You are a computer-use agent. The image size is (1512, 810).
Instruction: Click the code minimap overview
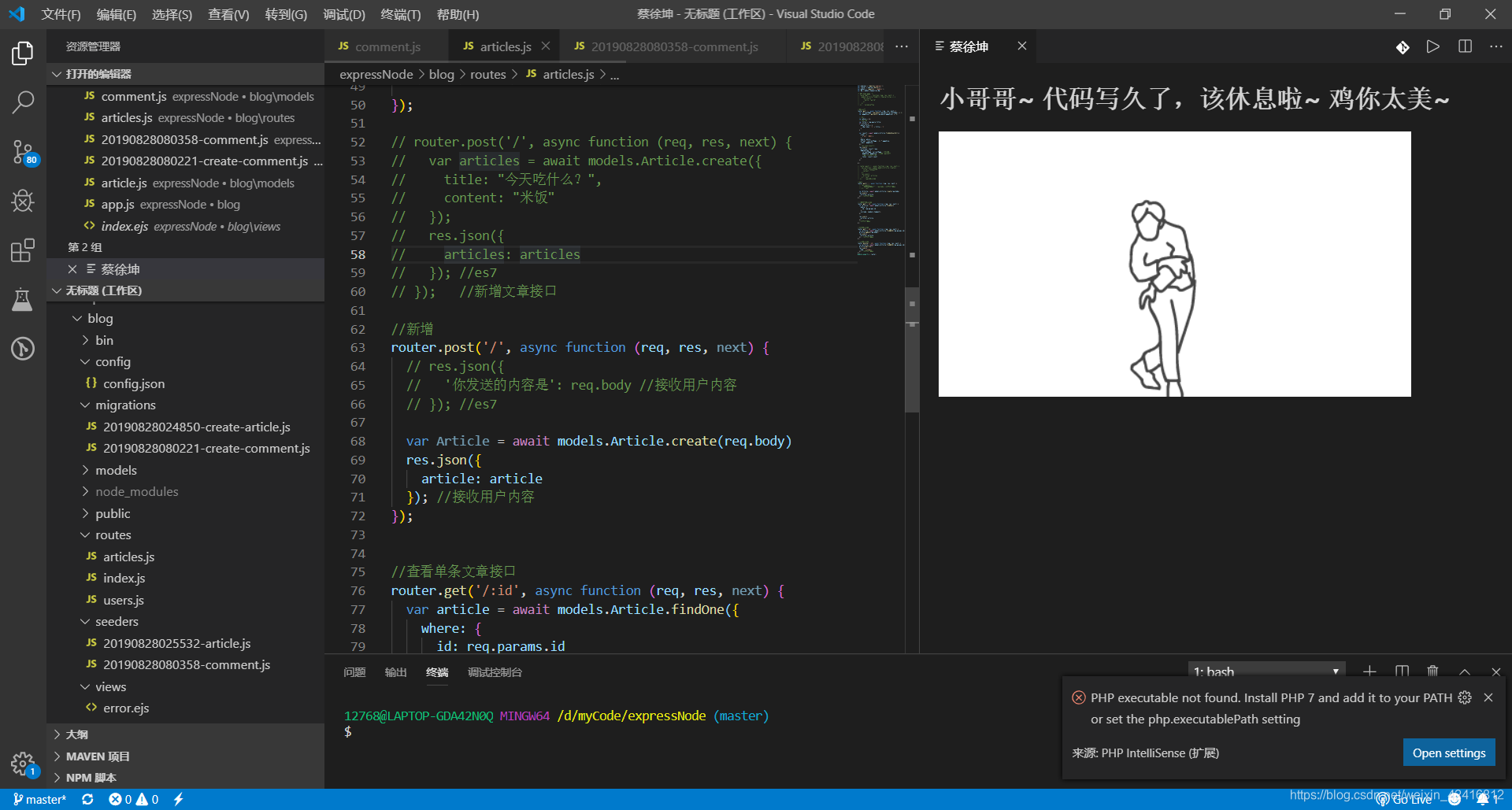pos(880,171)
